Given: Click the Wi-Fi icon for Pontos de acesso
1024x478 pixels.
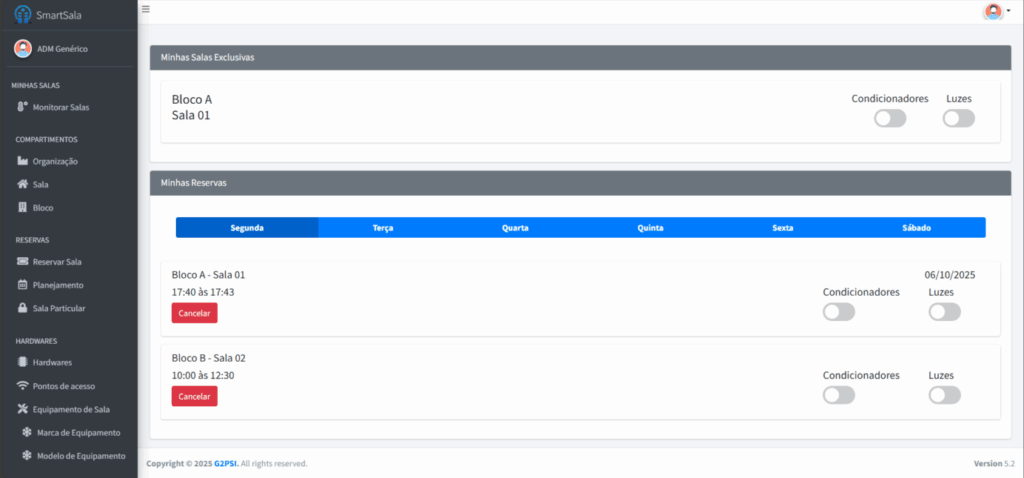Looking at the screenshot, I should pyautogui.click(x=22, y=386).
